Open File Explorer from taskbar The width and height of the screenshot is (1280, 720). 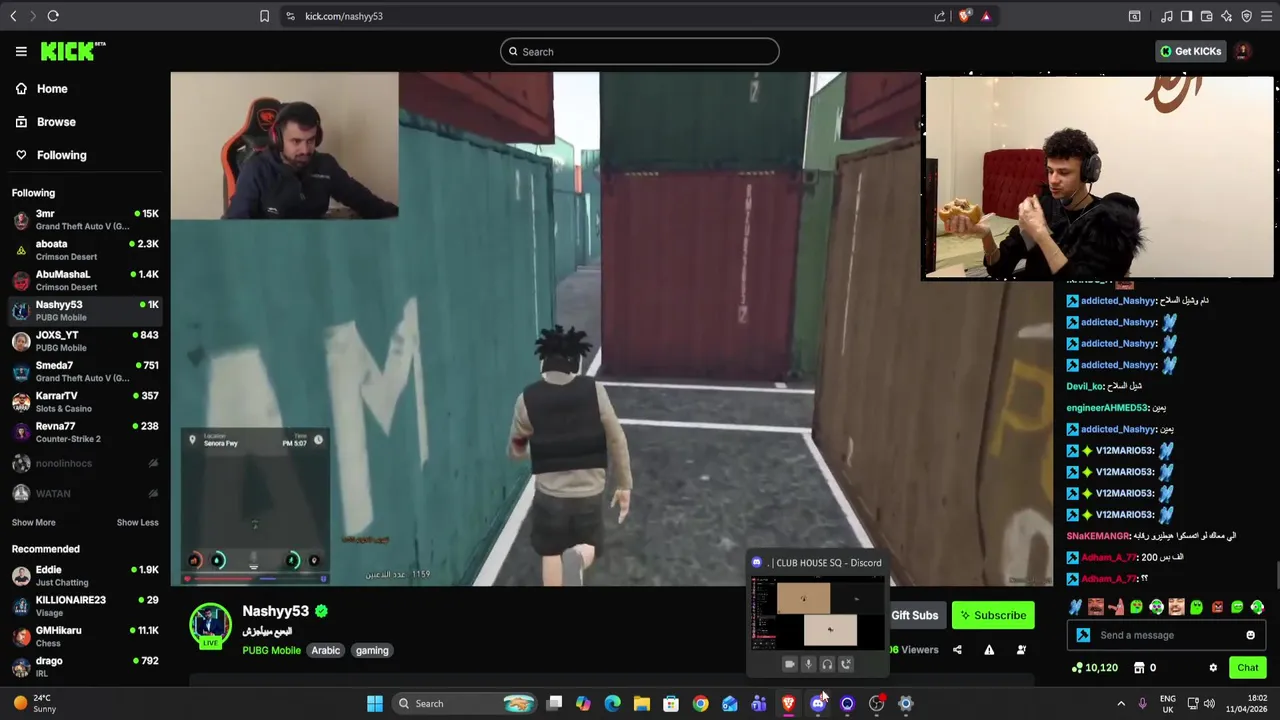tap(642, 704)
